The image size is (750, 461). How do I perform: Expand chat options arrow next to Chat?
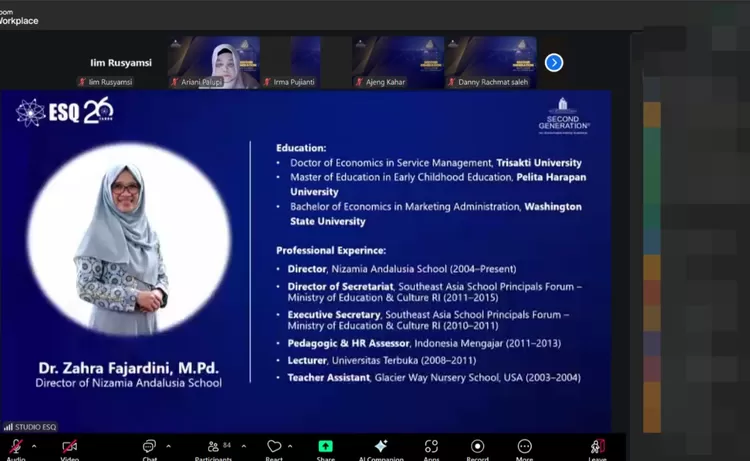tap(168, 446)
